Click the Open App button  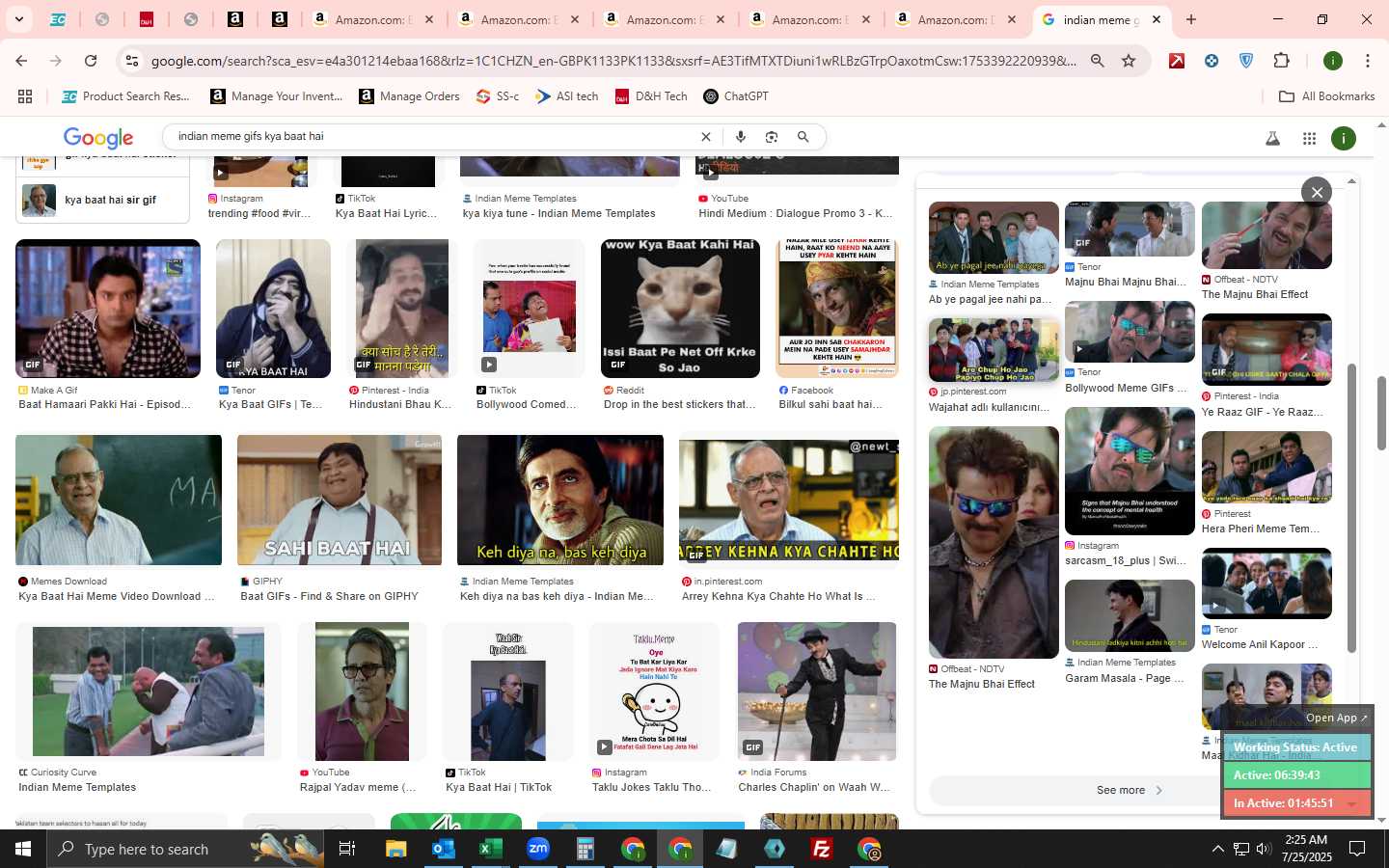1336,718
